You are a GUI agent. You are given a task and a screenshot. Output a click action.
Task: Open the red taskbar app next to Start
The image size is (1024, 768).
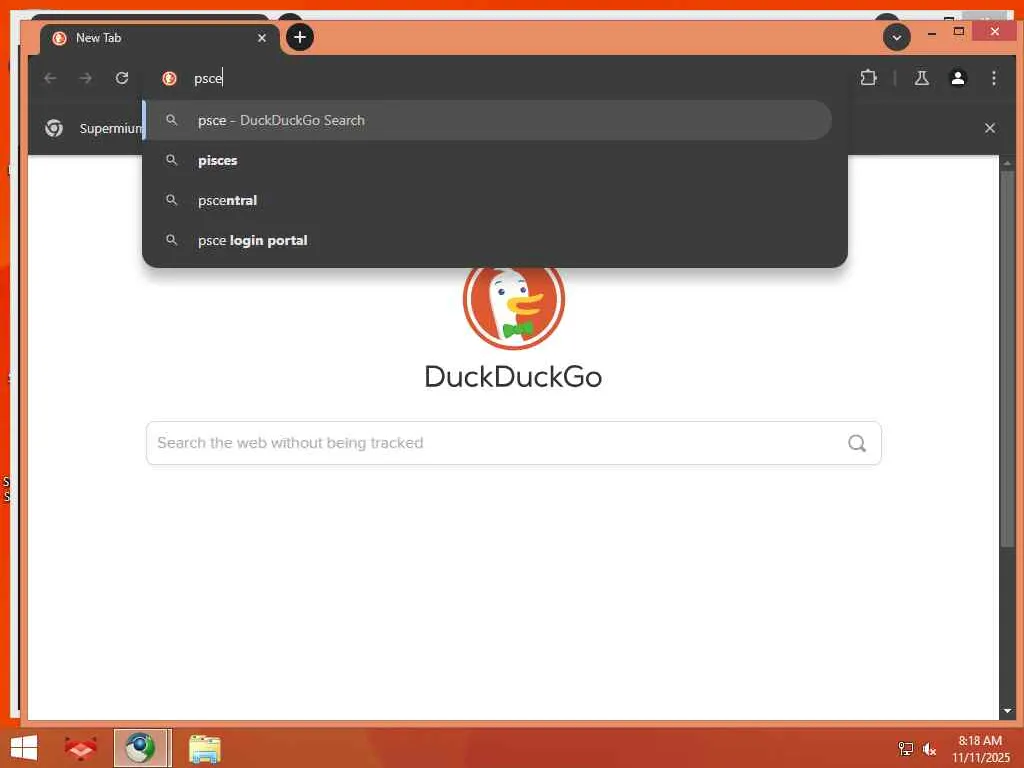[81, 748]
